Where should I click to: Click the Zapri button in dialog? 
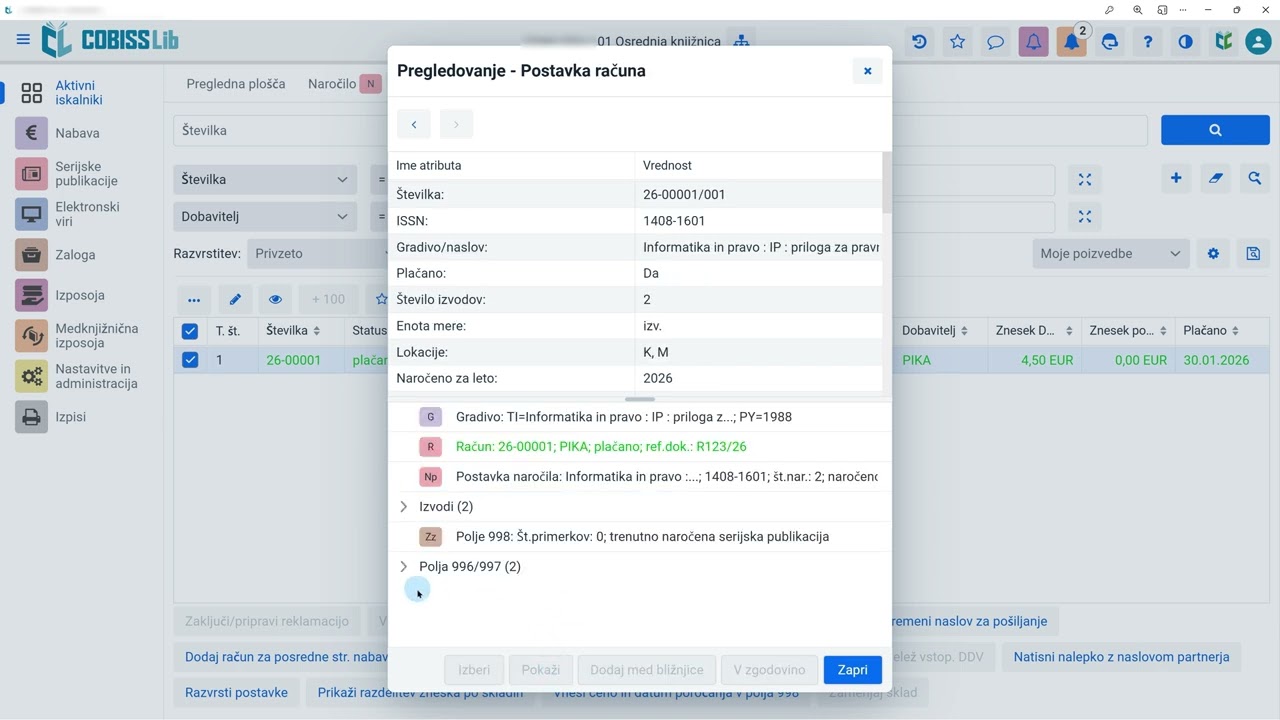(x=853, y=670)
